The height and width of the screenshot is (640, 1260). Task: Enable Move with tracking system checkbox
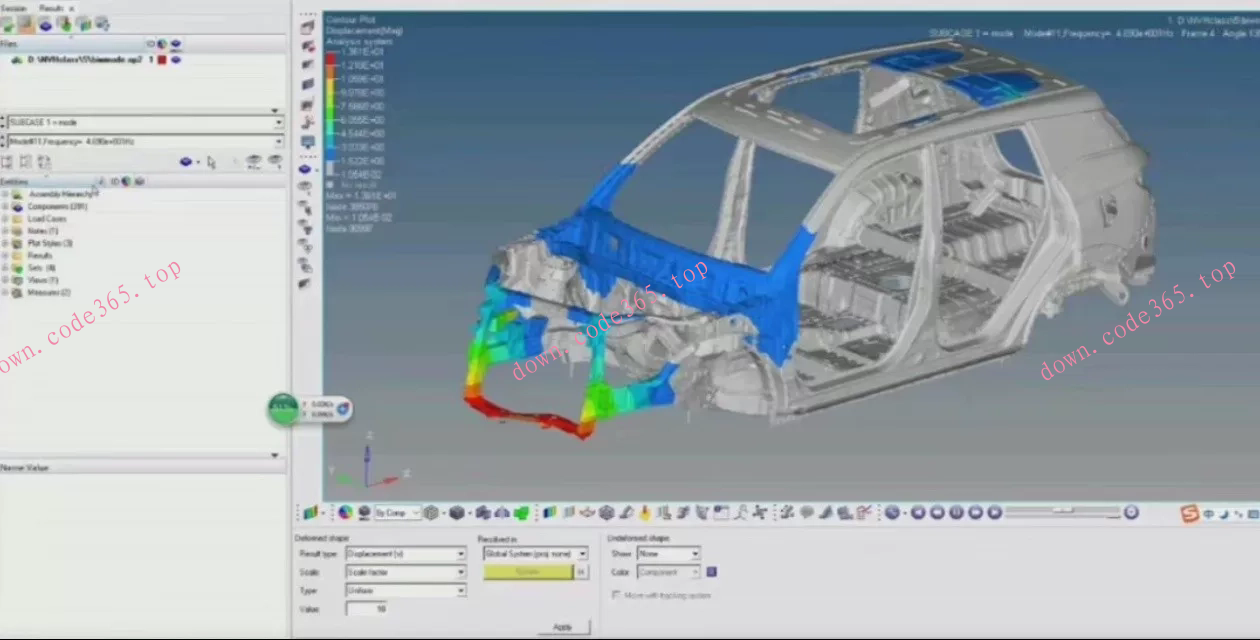click(x=616, y=596)
